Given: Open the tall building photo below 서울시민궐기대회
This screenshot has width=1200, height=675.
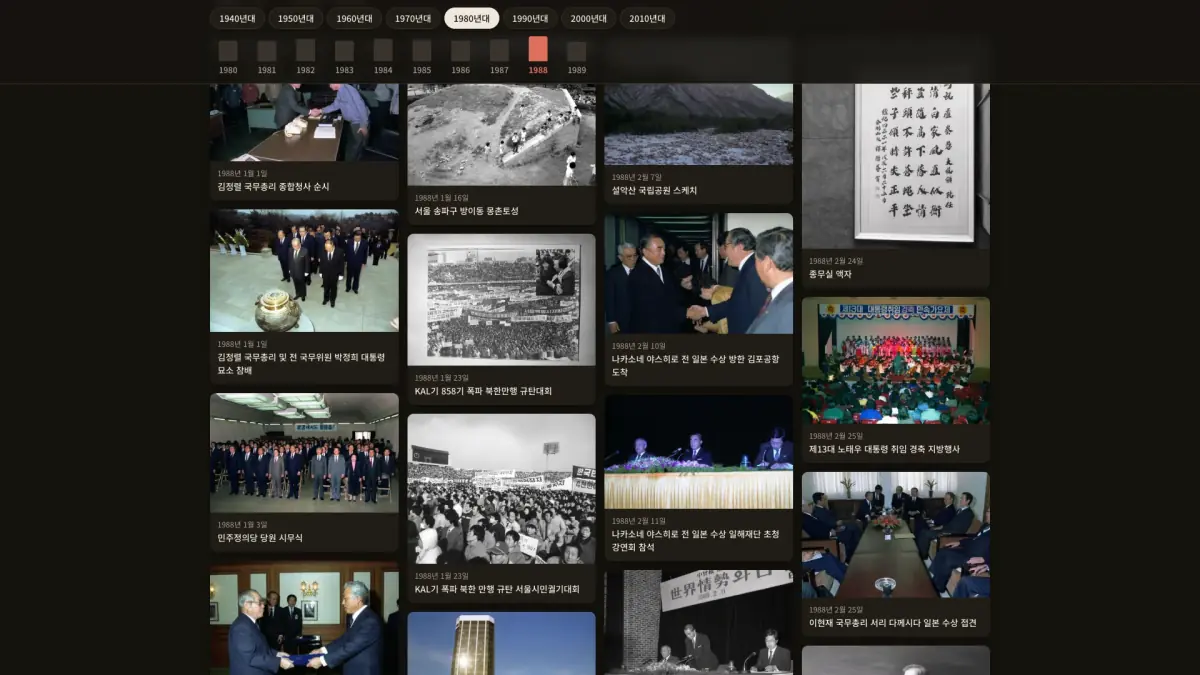Looking at the screenshot, I should click(x=501, y=643).
